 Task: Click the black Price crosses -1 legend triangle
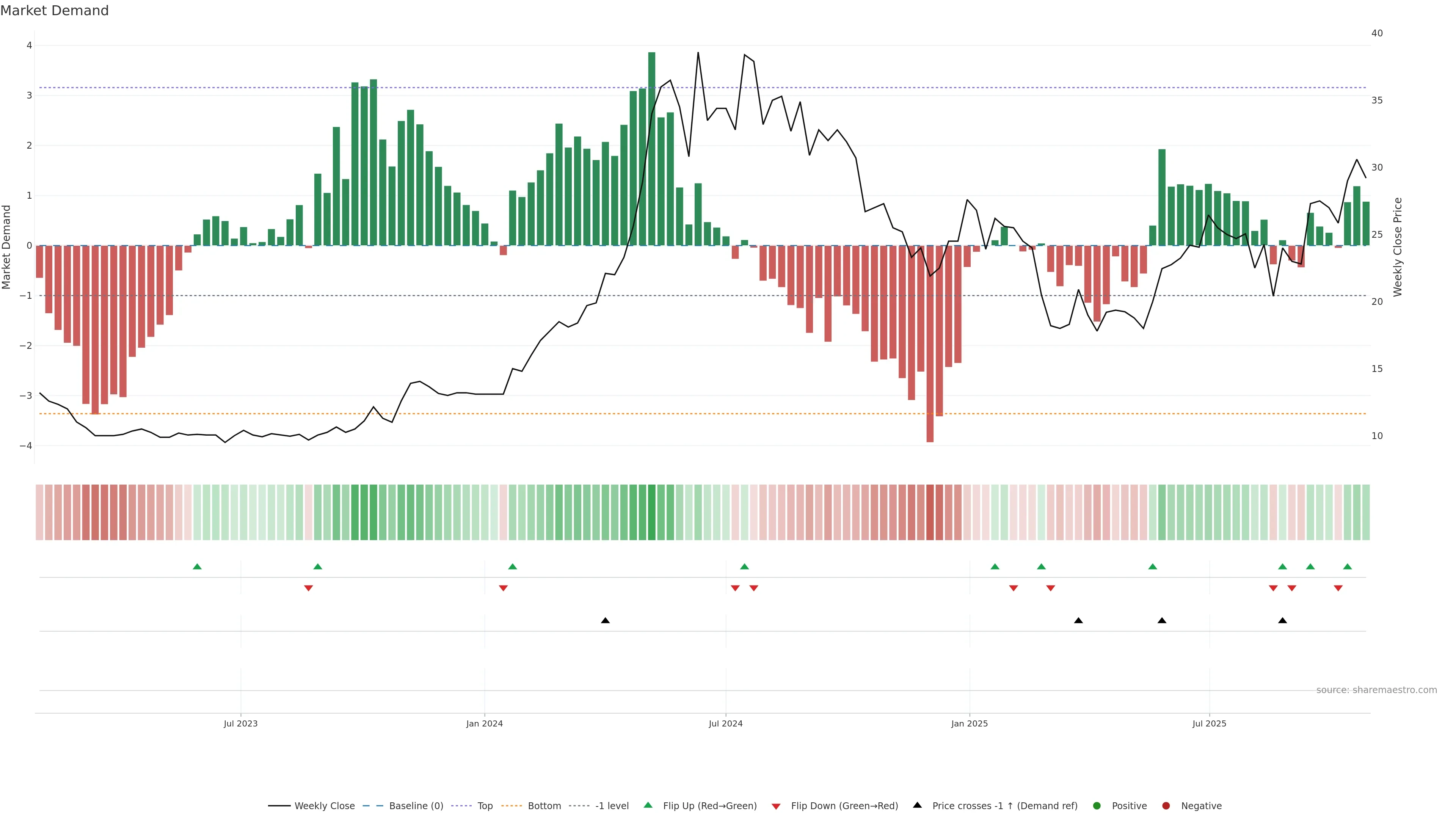click(x=917, y=805)
